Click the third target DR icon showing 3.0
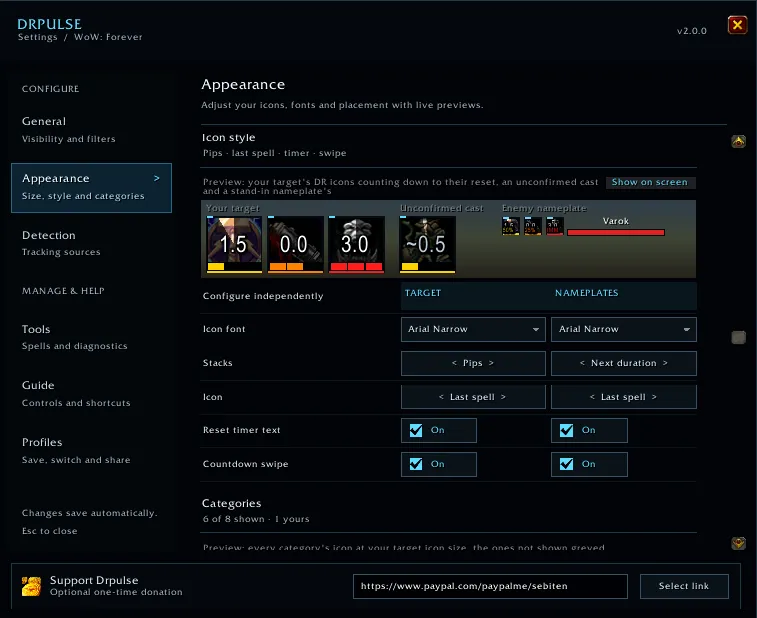Screen dimensions: 757x618 (x=356, y=244)
